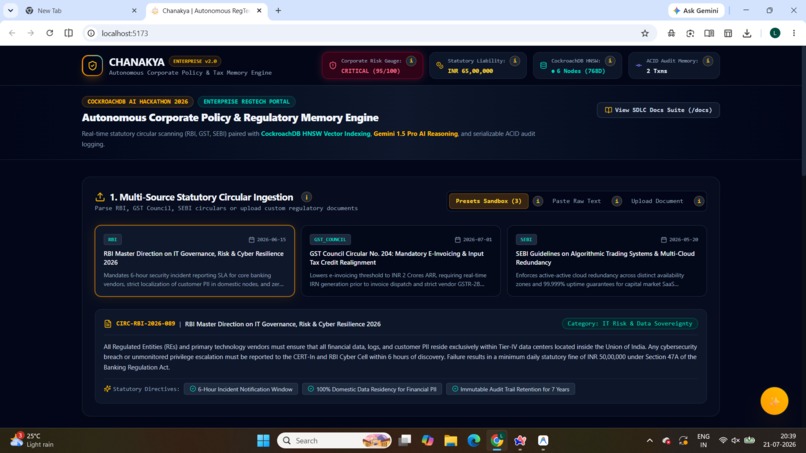Open the orange floating assistant button
806x453 pixels.
click(x=774, y=401)
